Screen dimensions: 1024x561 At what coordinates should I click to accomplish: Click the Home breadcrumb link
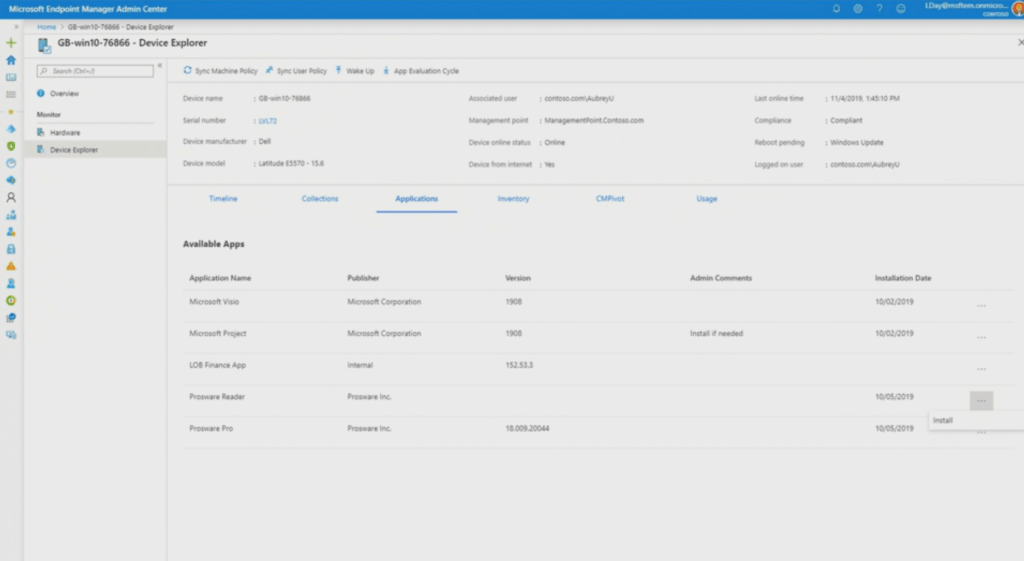pyautogui.click(x=46, y=27)
